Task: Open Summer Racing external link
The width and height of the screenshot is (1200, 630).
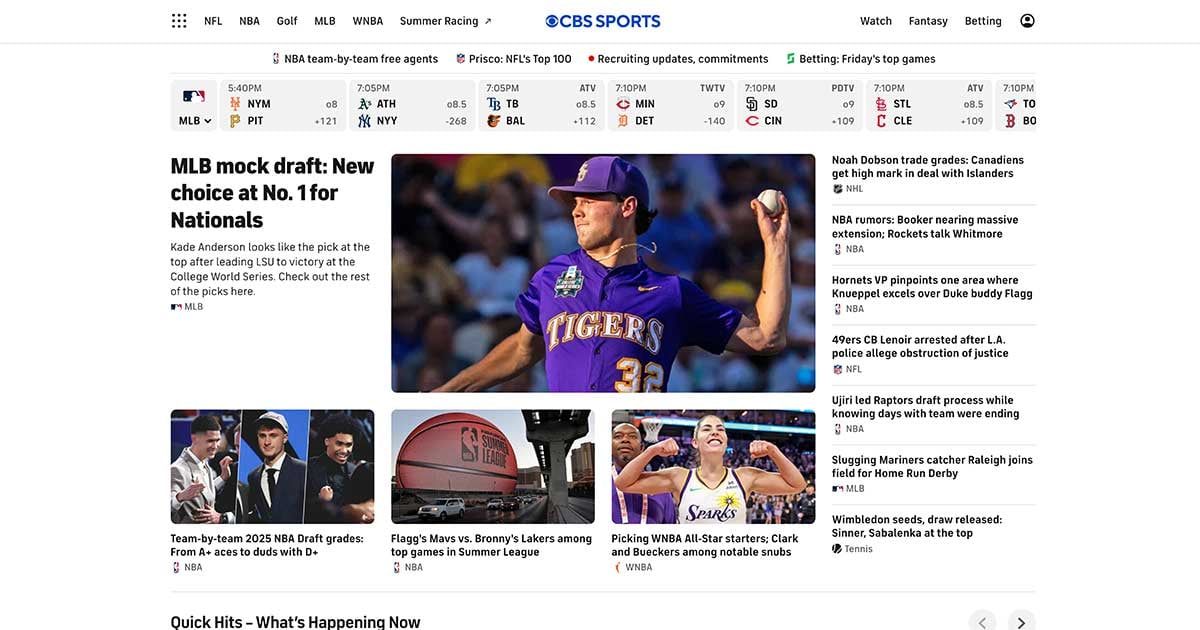Action: pos(446,21)
